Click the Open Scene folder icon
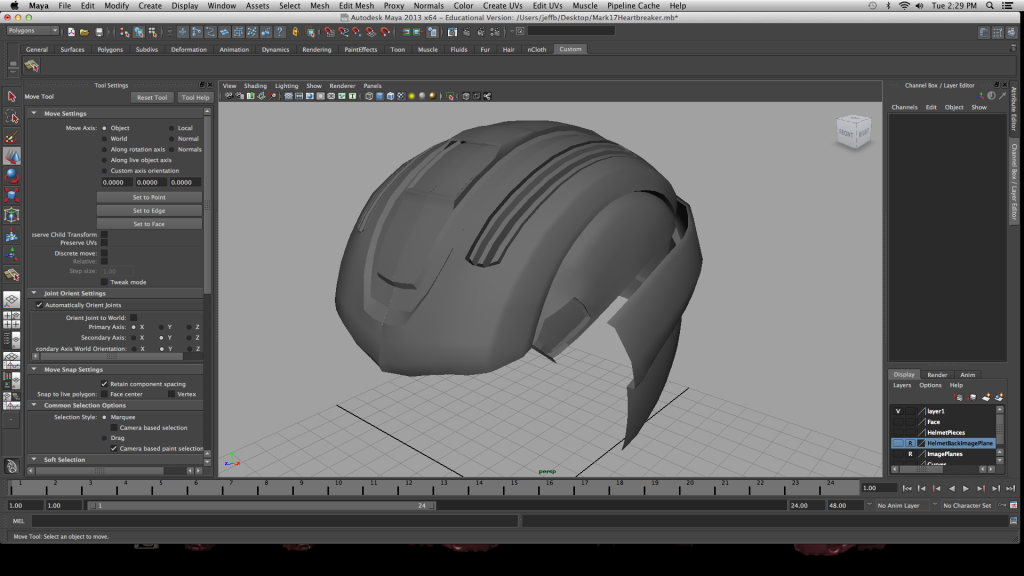Viewport: 1024px width, 576px height. click(84, 31)
